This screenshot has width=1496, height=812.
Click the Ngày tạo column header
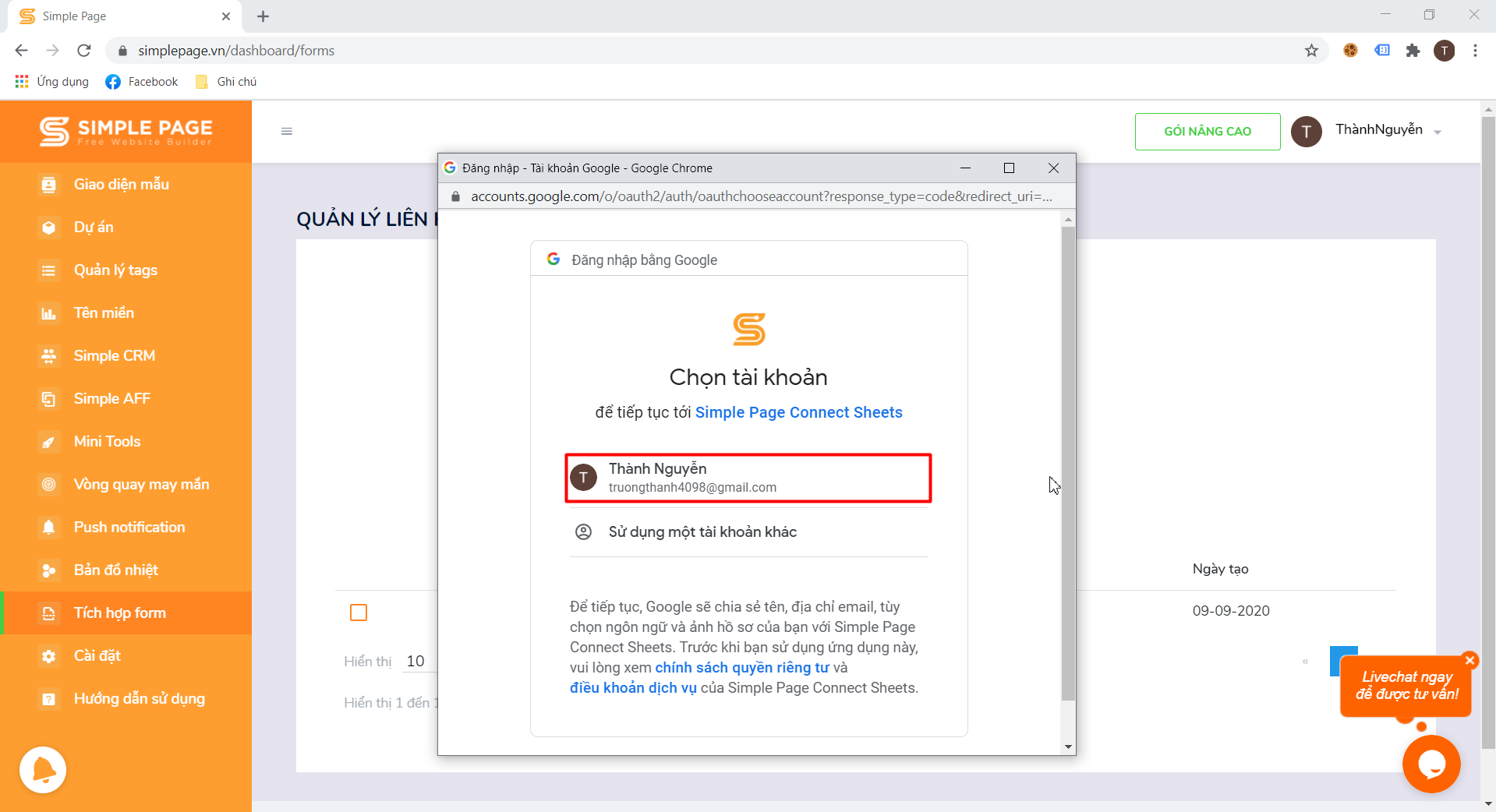pos(1220,569)
